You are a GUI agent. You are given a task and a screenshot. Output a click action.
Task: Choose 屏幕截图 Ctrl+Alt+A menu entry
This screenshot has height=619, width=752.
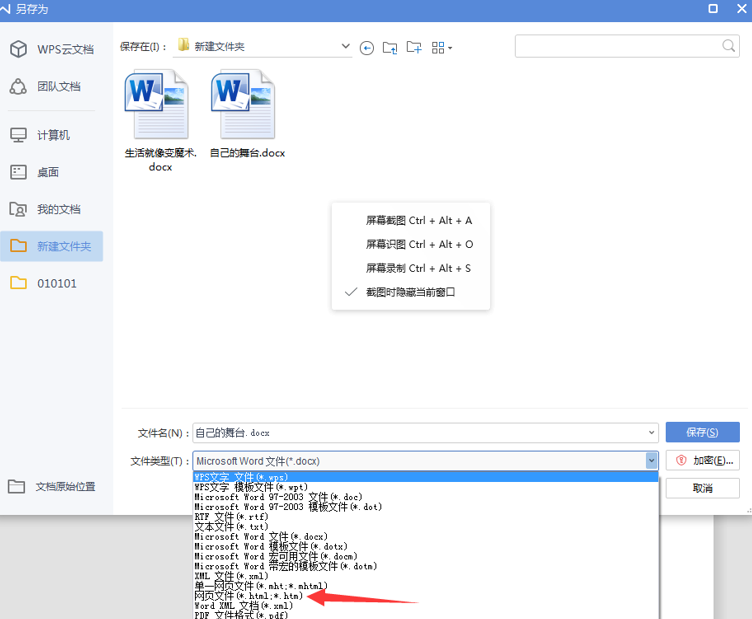[419, 221]
